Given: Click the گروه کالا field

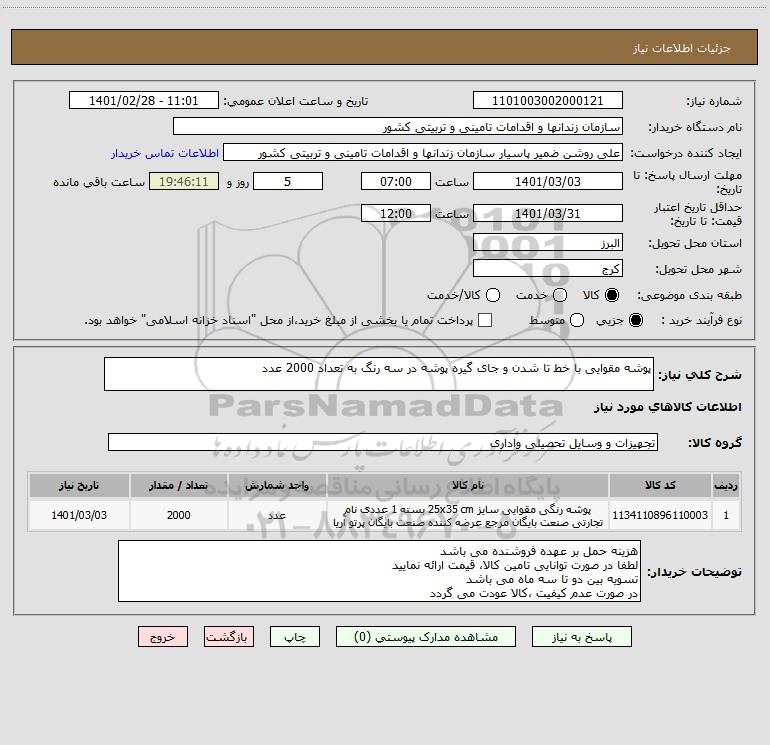Looking at the screenshot, I should [x=383, y=442].
